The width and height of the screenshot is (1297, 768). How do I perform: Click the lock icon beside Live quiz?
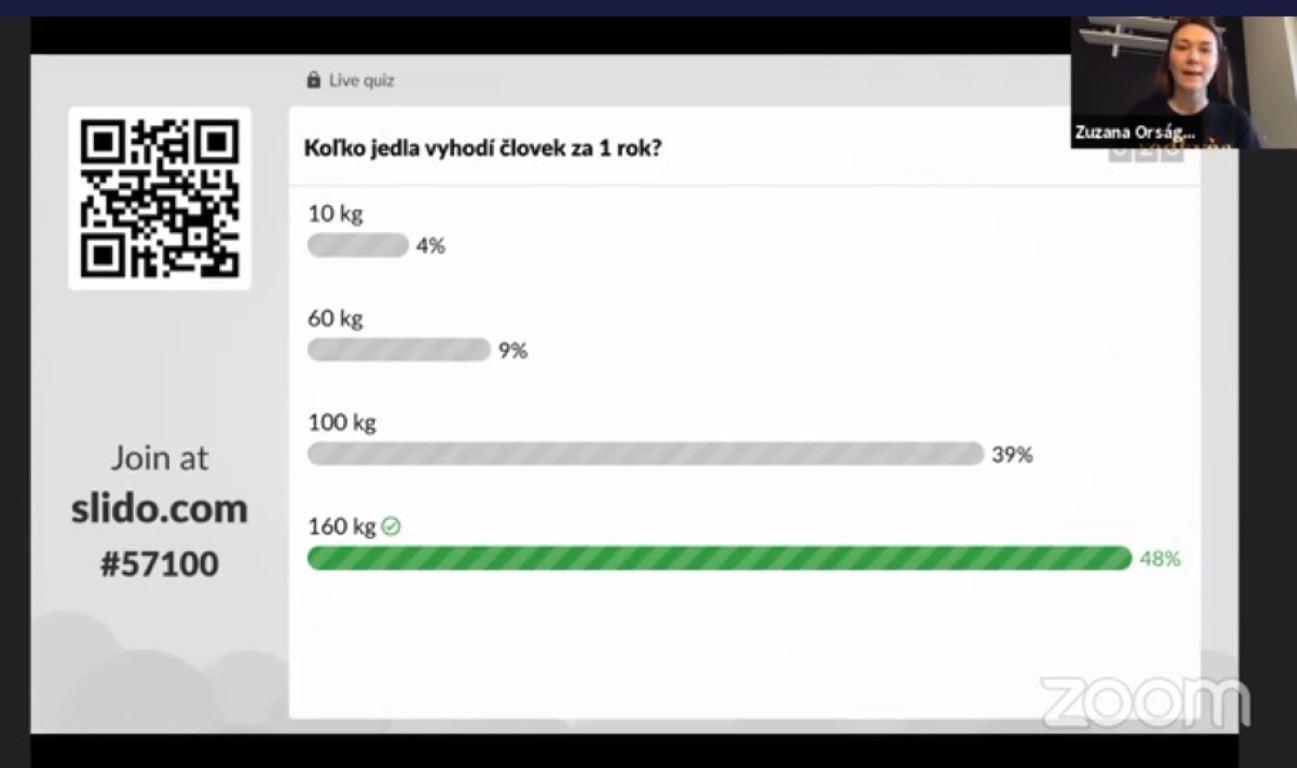[x=314, y=80]
